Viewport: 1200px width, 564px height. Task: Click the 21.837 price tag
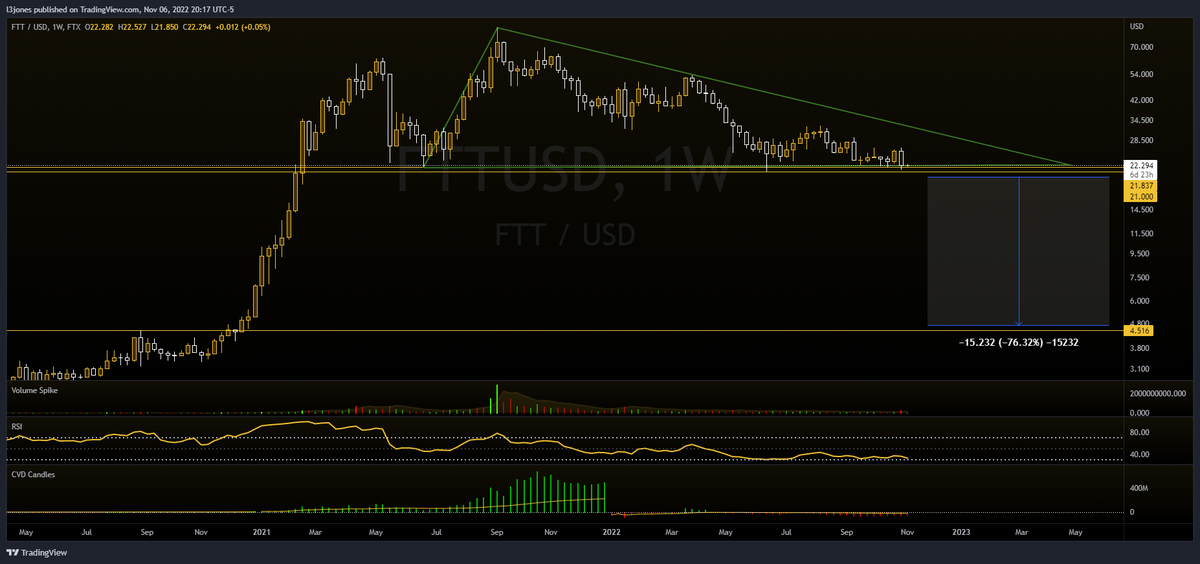pyautogui.click(x=1141, y=186)
